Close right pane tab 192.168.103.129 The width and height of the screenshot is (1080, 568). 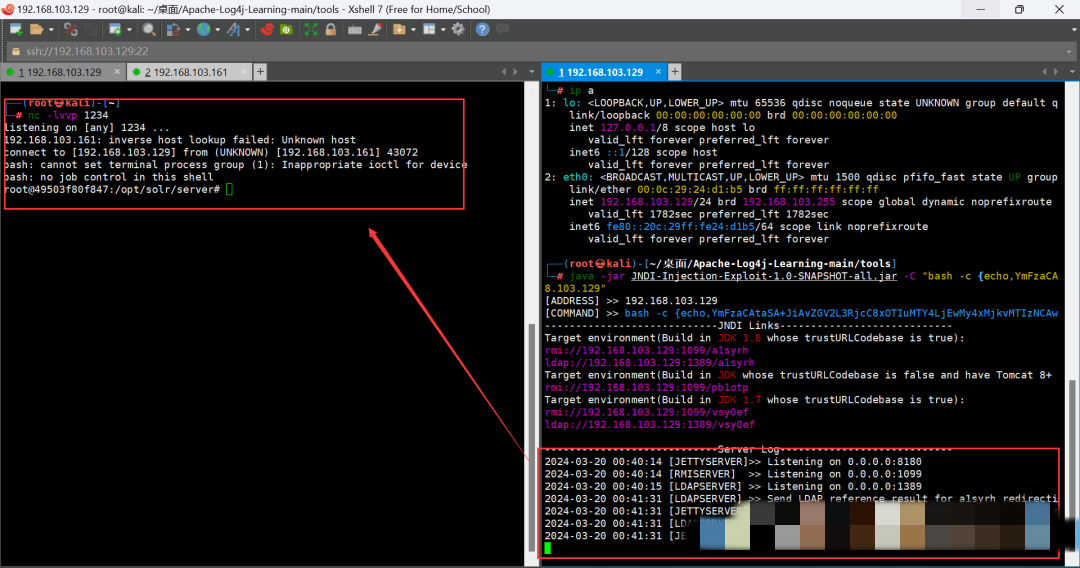(658, 72)
